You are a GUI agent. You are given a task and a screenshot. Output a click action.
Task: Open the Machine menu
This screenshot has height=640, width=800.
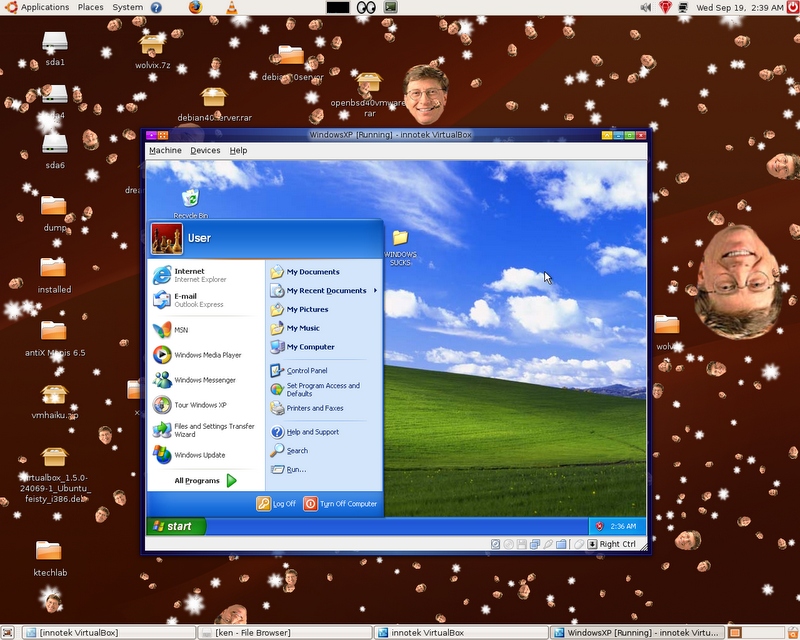click(x=165, y=151)
